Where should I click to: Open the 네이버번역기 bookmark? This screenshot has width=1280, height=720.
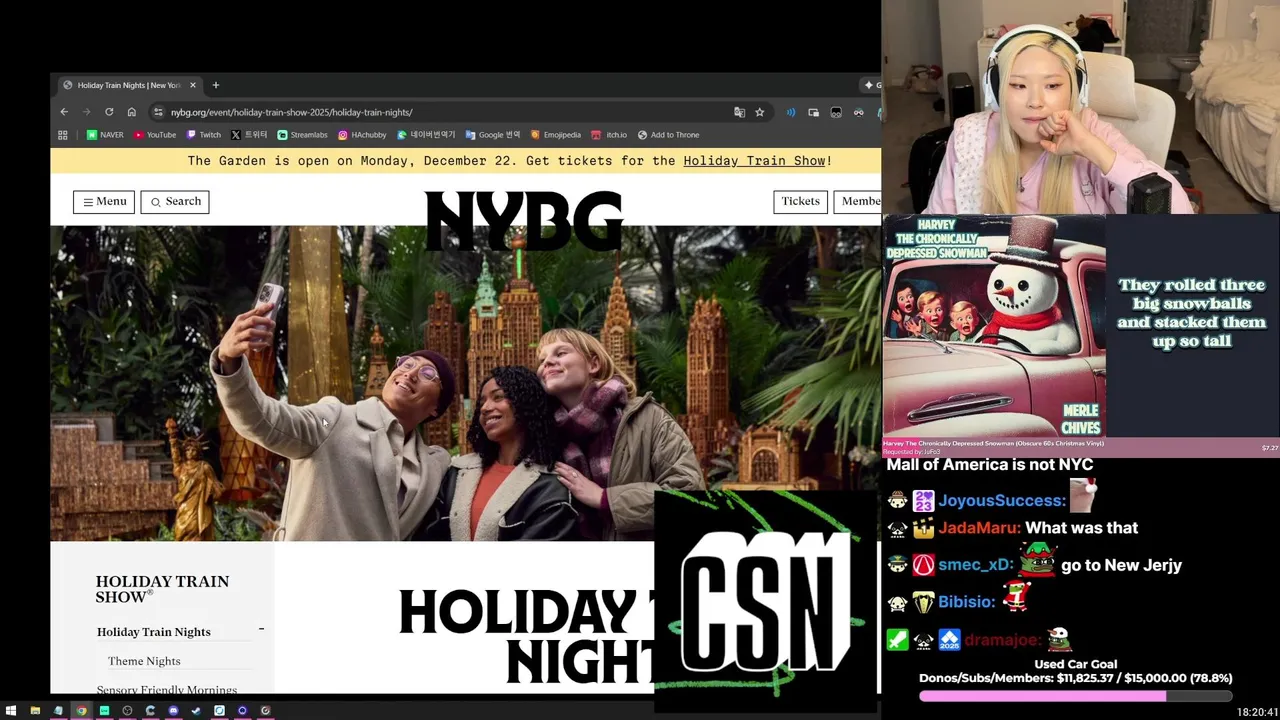click(x=426, y=135)
